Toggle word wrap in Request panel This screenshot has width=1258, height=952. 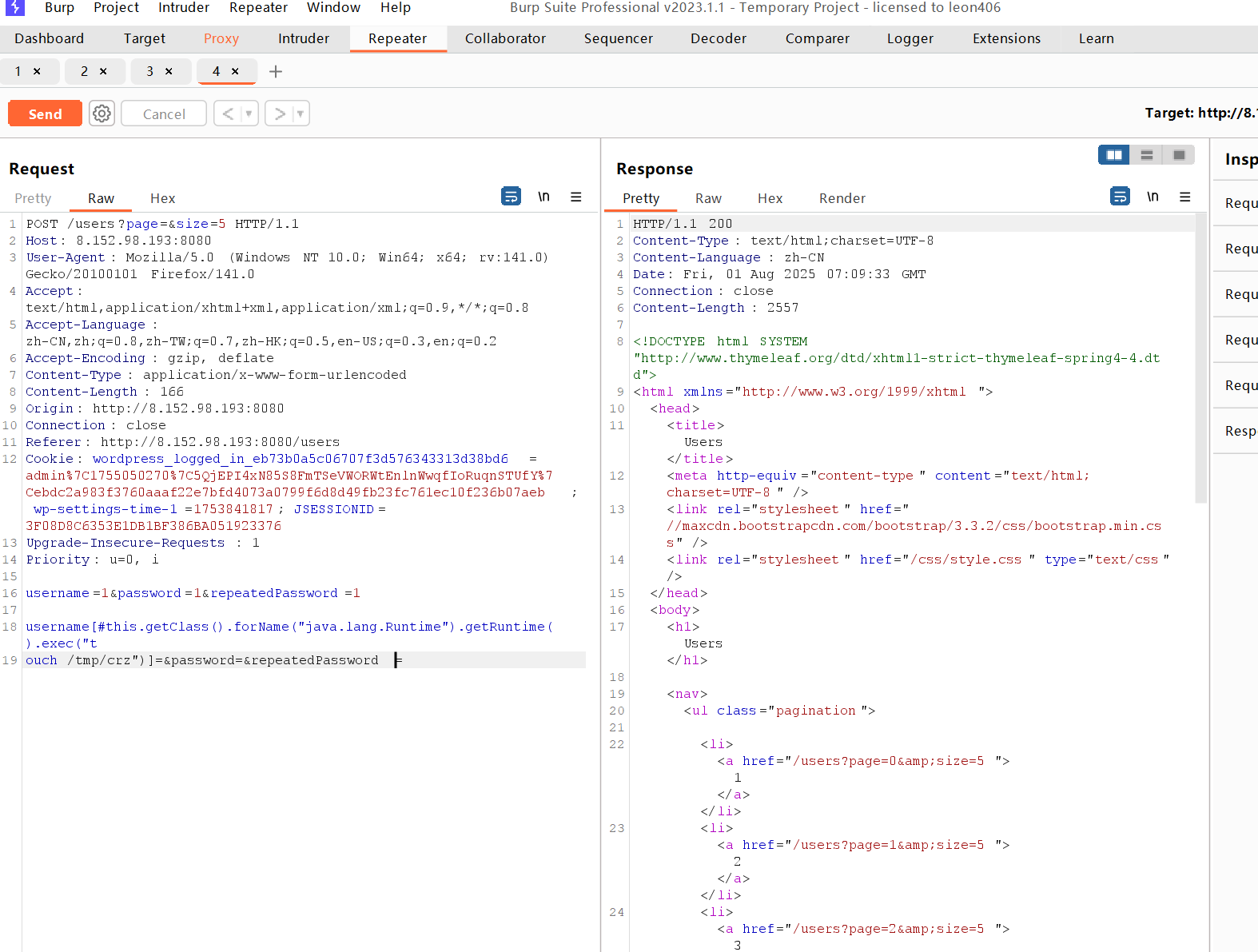pyautogui.click(x=511, y=196)
